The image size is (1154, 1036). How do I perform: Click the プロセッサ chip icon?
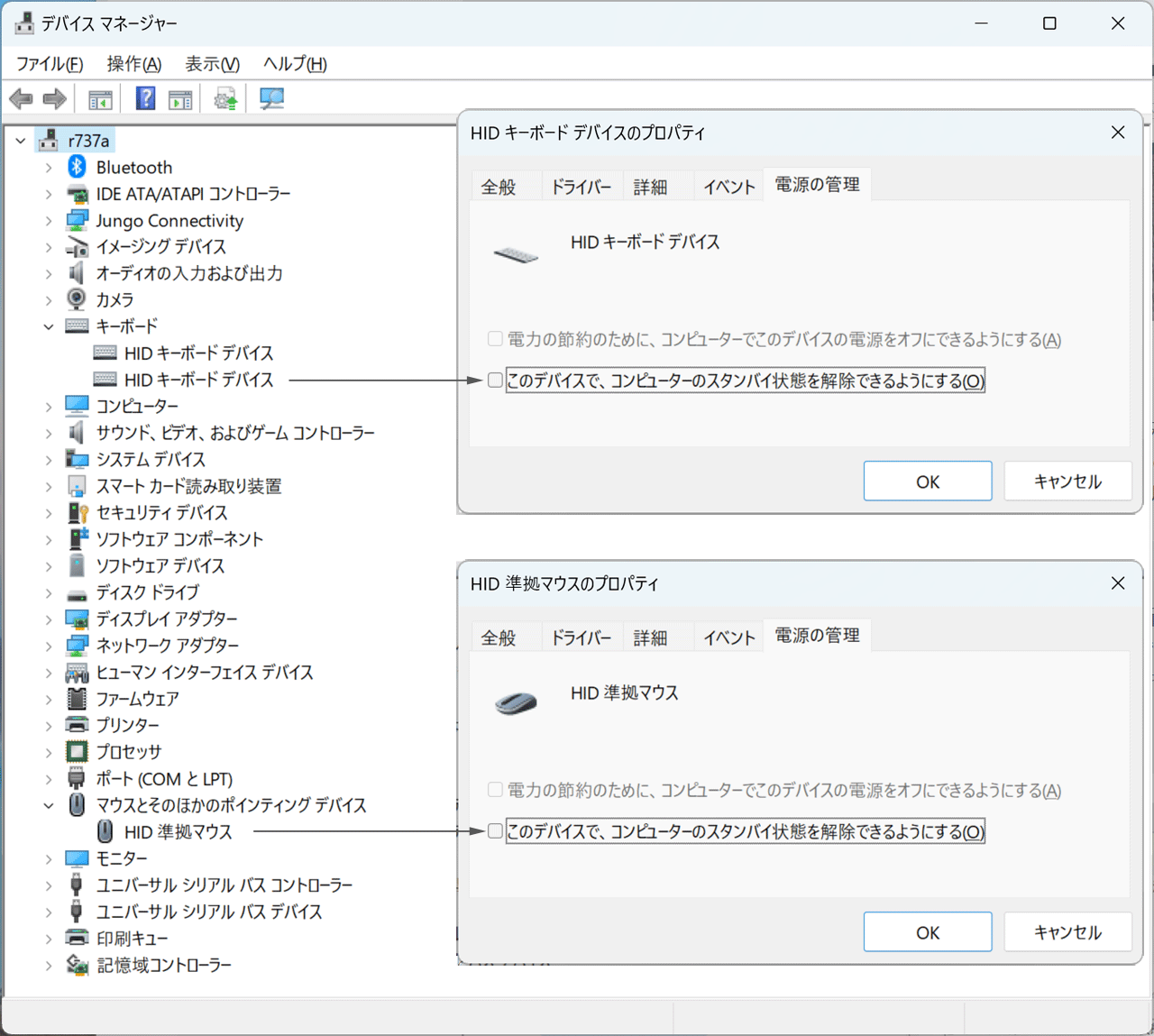point(78,751)
